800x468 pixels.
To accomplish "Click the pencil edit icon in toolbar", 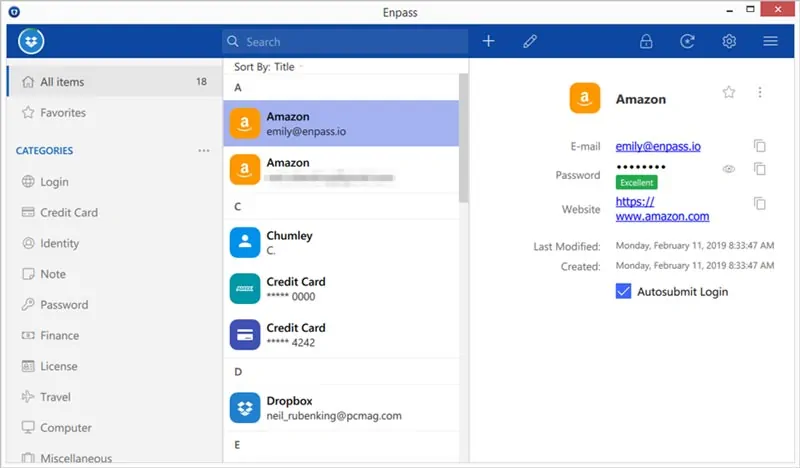I will pos(530,41).
